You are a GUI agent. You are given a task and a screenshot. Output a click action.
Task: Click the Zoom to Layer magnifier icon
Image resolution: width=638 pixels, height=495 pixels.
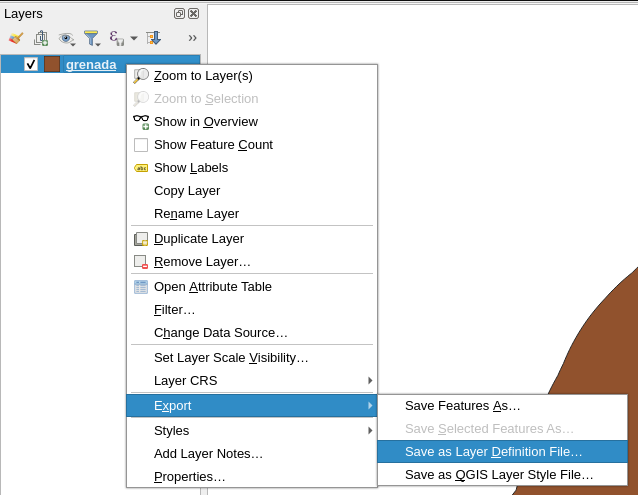(x=141, y=76)
